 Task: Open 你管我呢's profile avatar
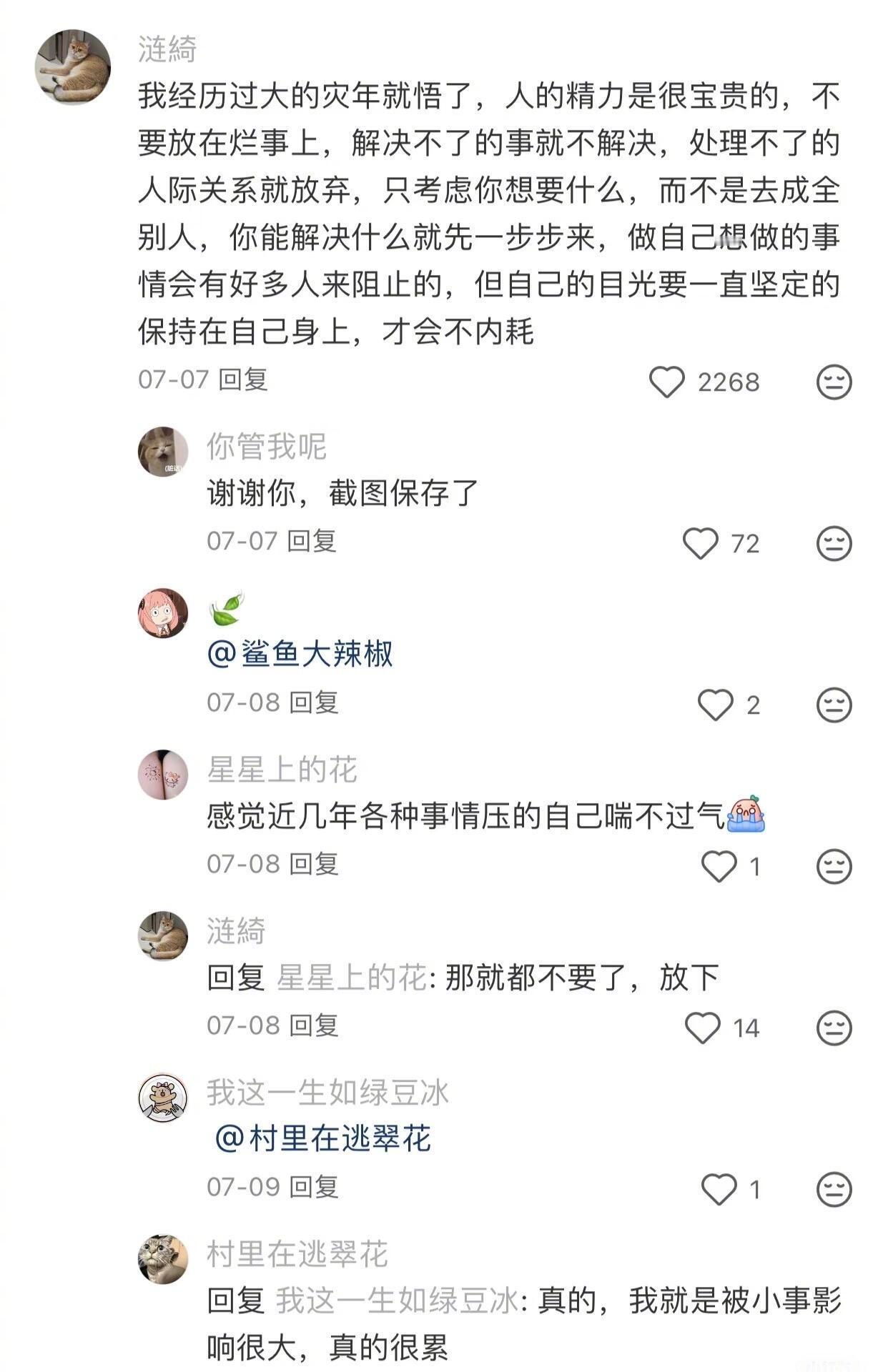(x=163, y=452)
